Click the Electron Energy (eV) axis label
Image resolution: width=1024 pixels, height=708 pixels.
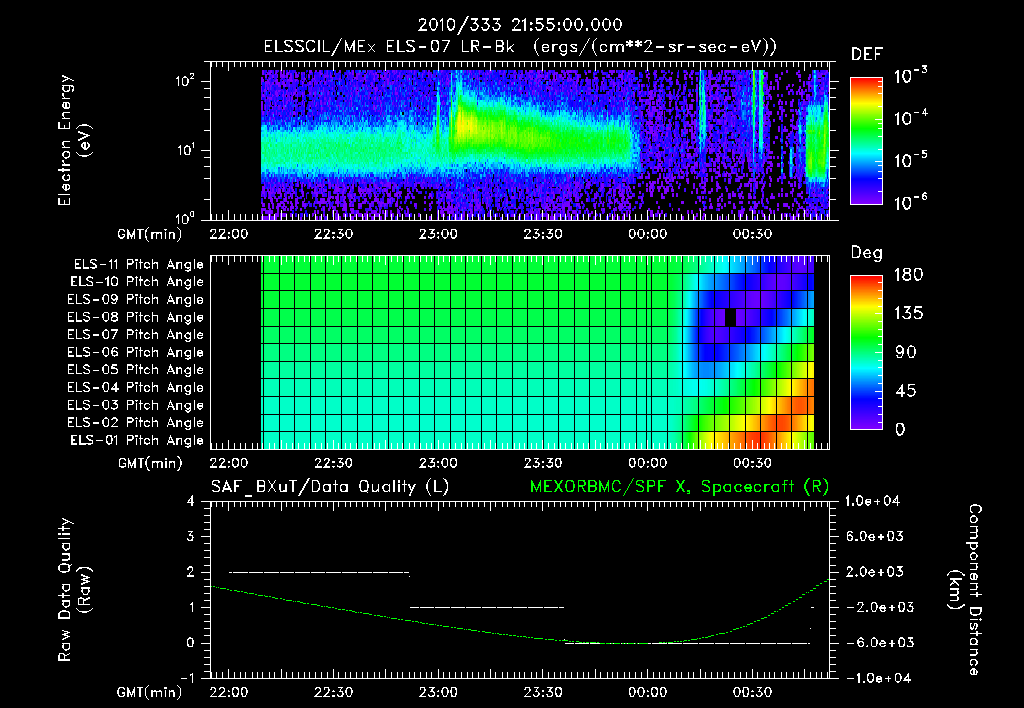click(75, 140)
